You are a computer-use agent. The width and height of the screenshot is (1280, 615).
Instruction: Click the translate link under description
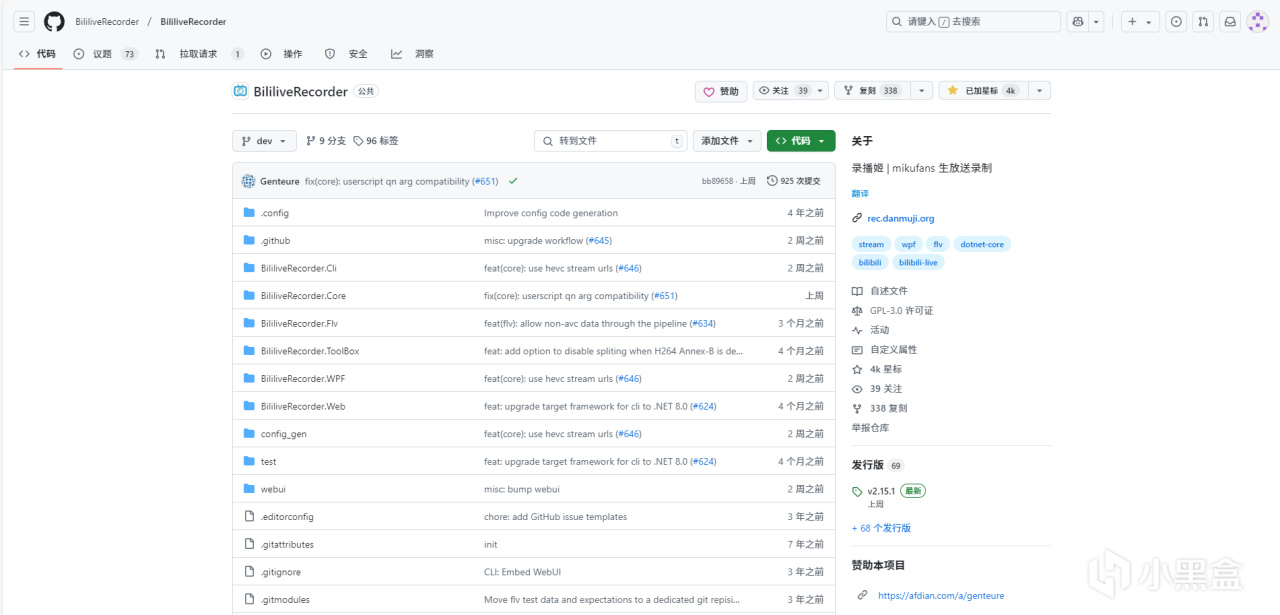(x=860, y=193)
